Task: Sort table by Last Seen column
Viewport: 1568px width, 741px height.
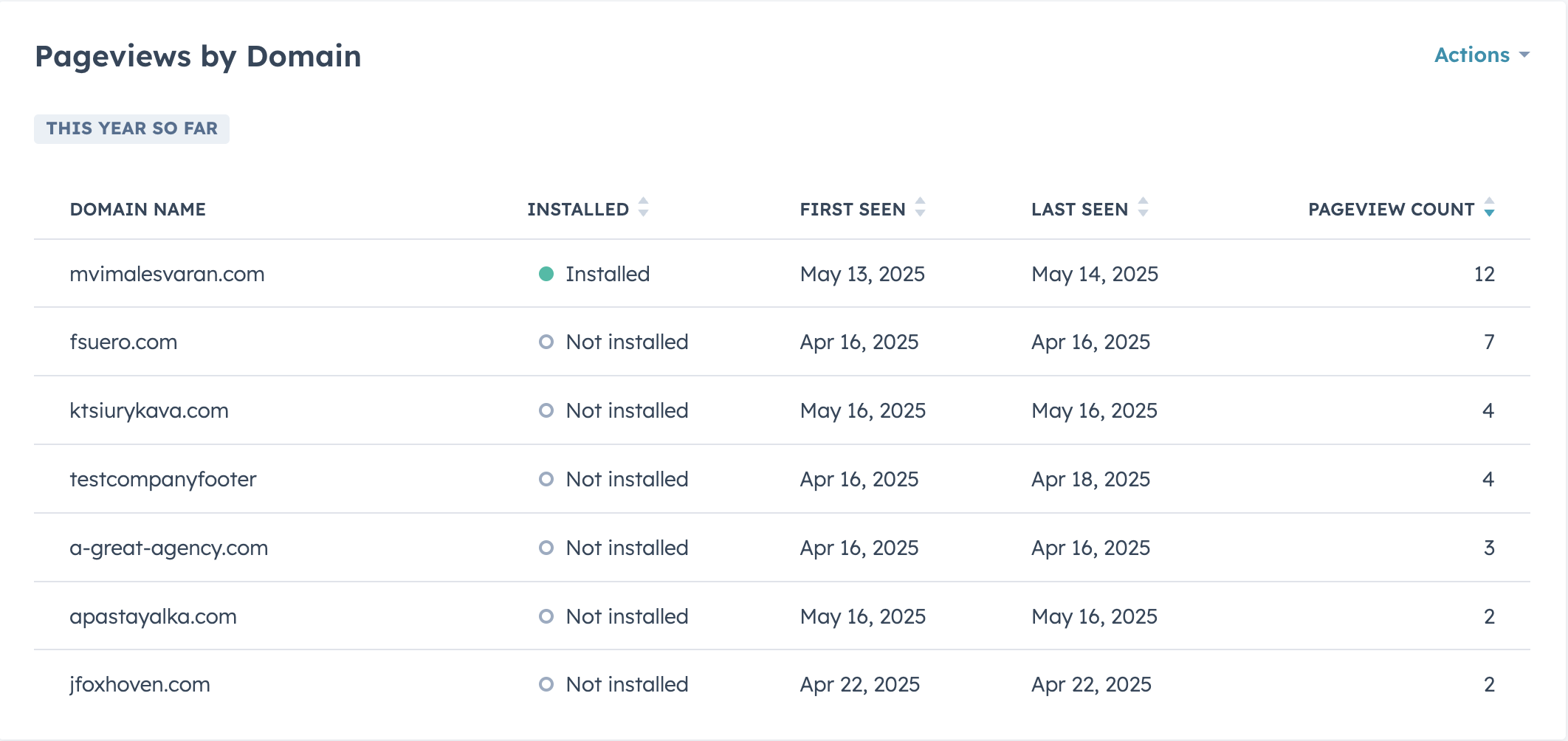Action: tap(1143, 207)
